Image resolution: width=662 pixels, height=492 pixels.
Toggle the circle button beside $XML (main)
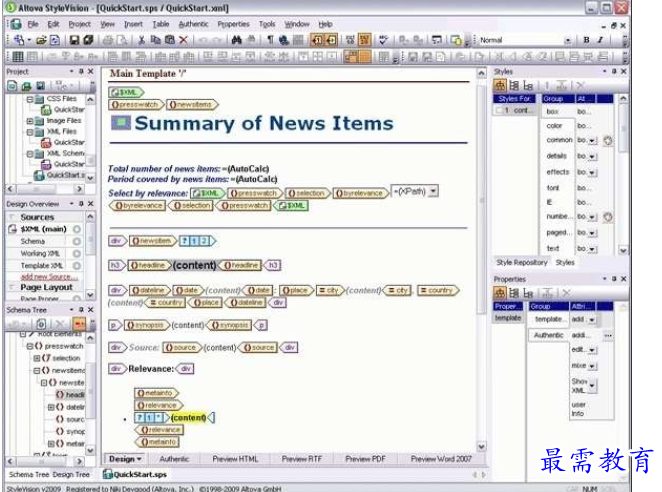click(x=76, y=229)
